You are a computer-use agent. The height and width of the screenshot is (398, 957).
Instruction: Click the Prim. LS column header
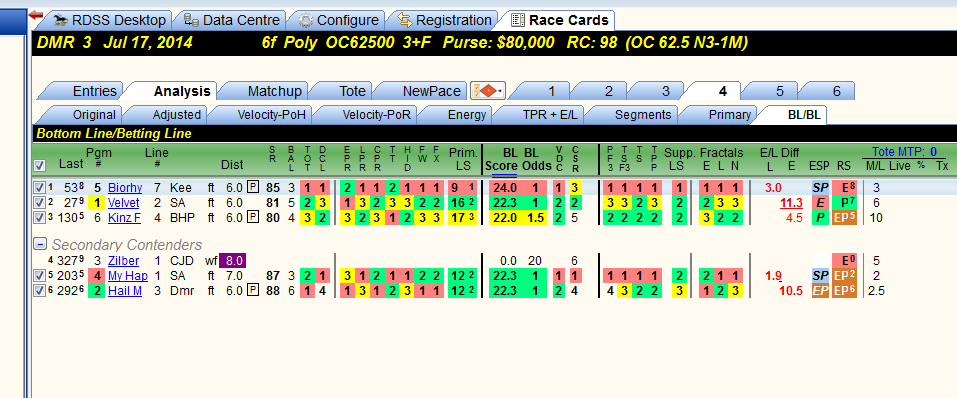pyautogui.click(x=463, y=159)
